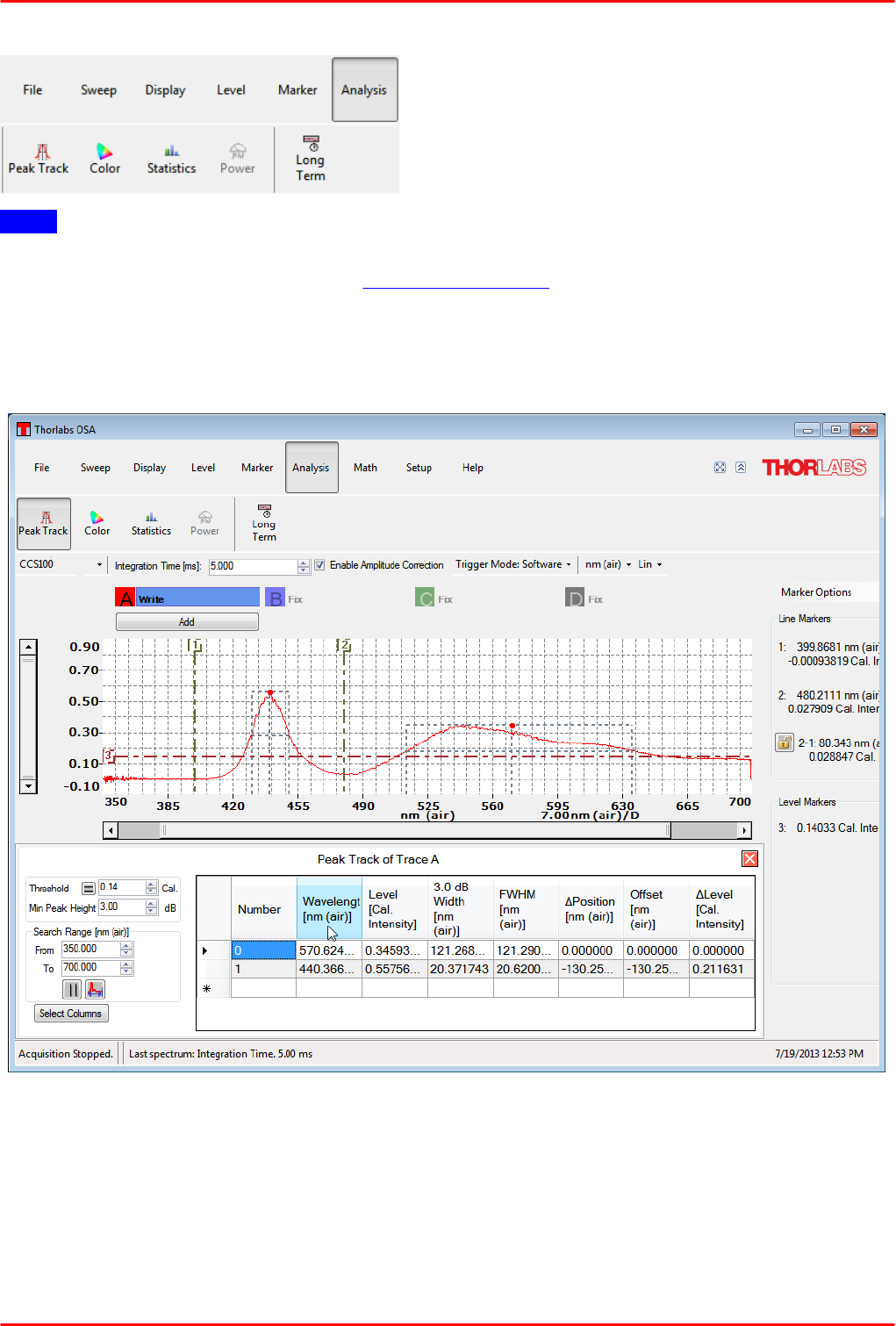The width and height of the screenshot is (896, 1326).
Task: Select trace D's gray swatch
Action: [575, 598]
